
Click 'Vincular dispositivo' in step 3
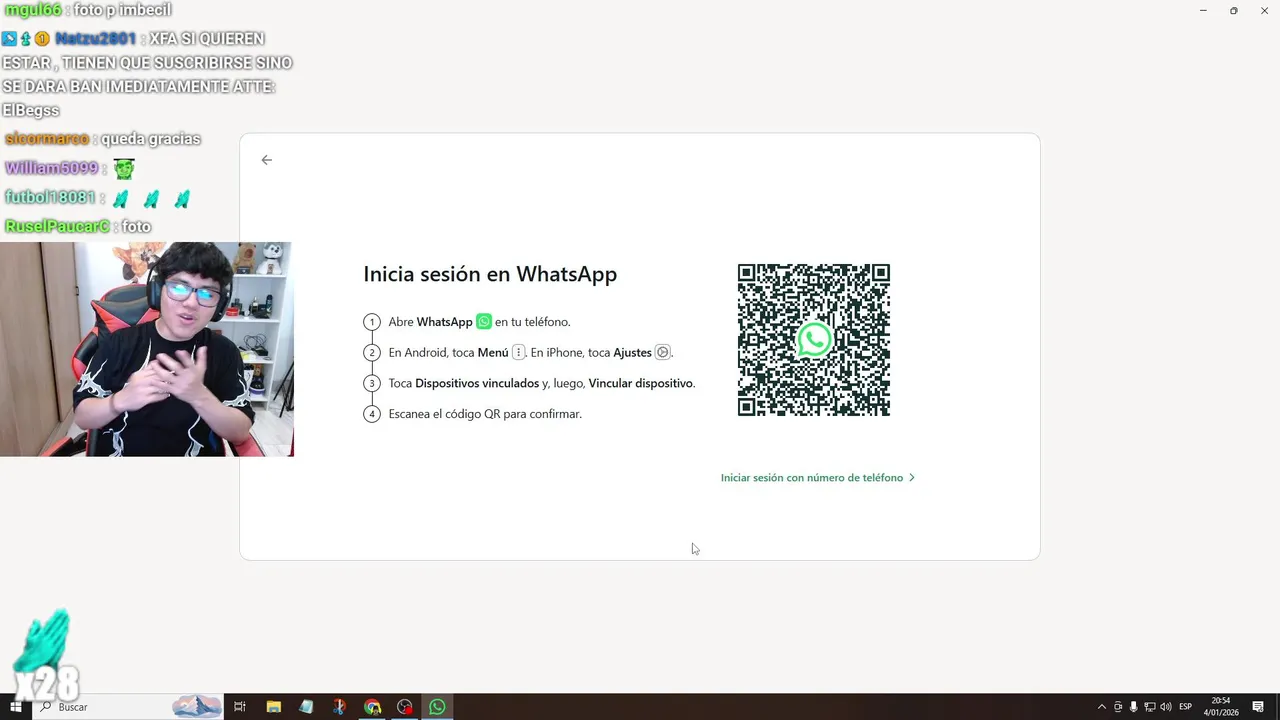click(x=640, y=383)
